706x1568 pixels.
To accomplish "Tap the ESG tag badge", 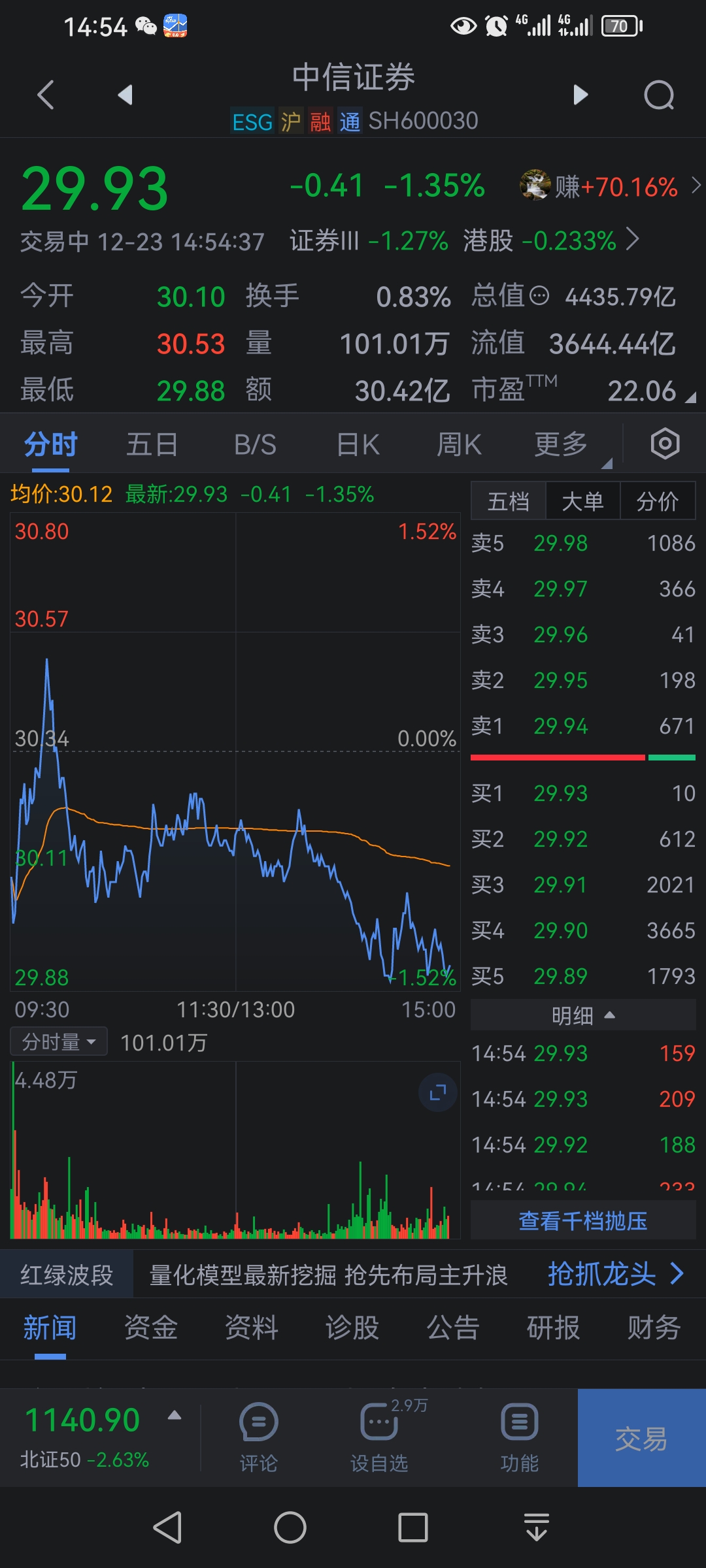I will pyautogui.click(x=252, y=122).
